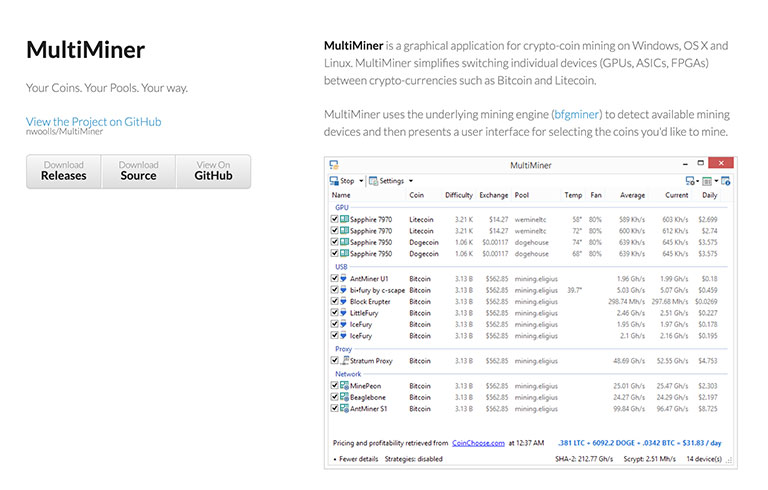Viewport: 768px width, 490px height.
Task: Click the Fan column header
Action: pyautogui.click(x=596, y=195)
